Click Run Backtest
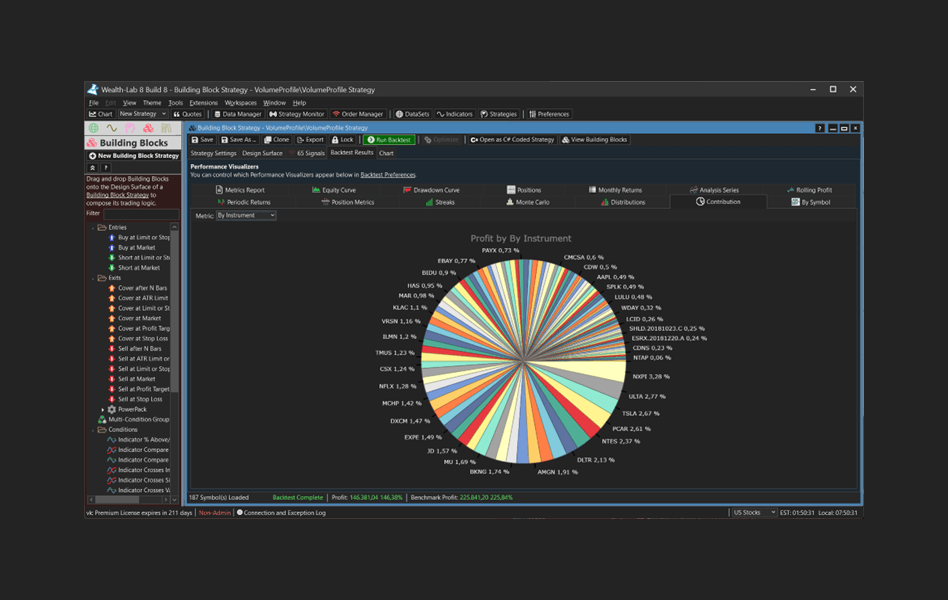The height and width of the screenshot is (600, 948). pyautogui.click(x=389, y=140)
